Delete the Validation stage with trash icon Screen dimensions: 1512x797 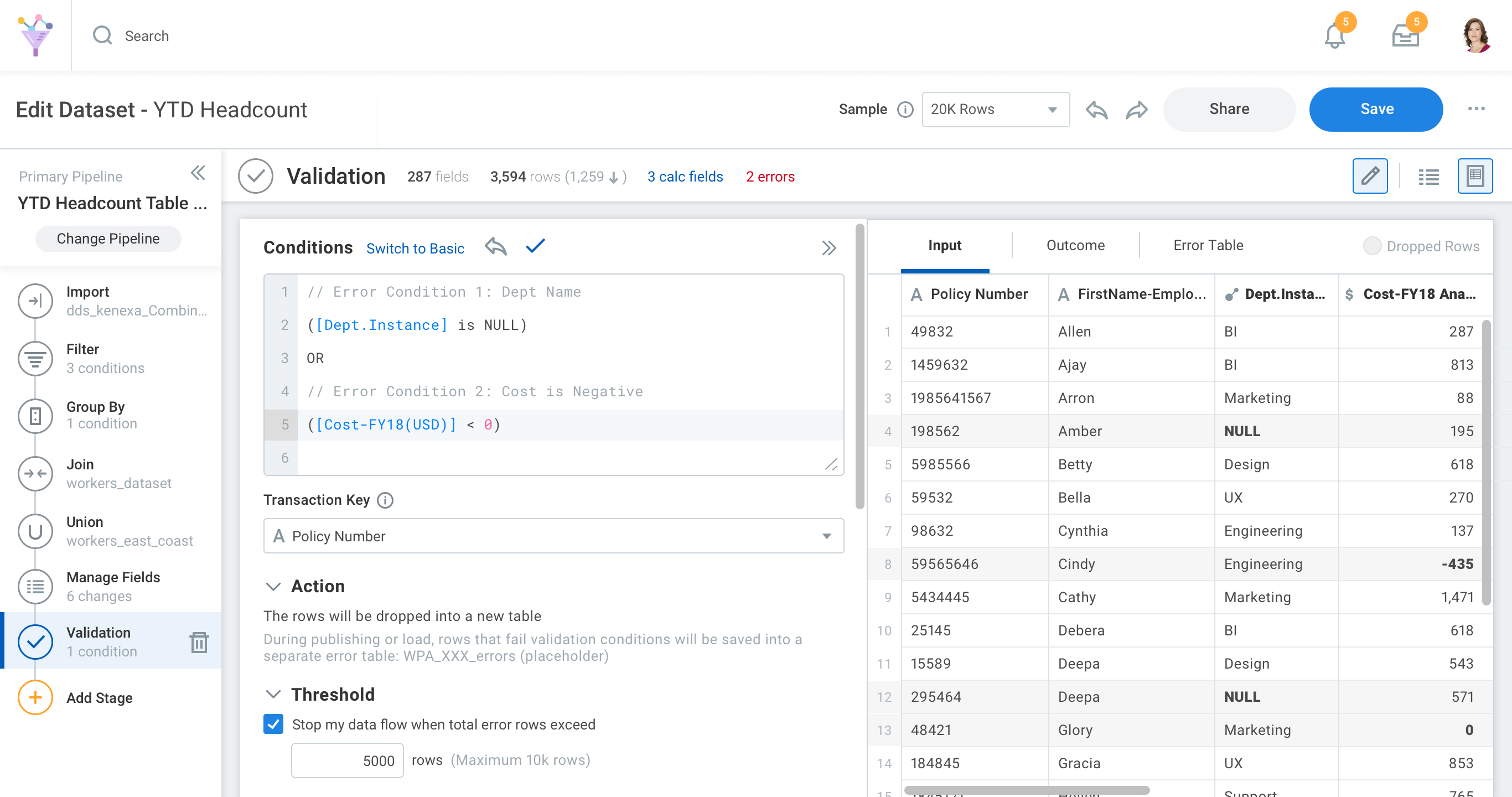click(199, 642)
